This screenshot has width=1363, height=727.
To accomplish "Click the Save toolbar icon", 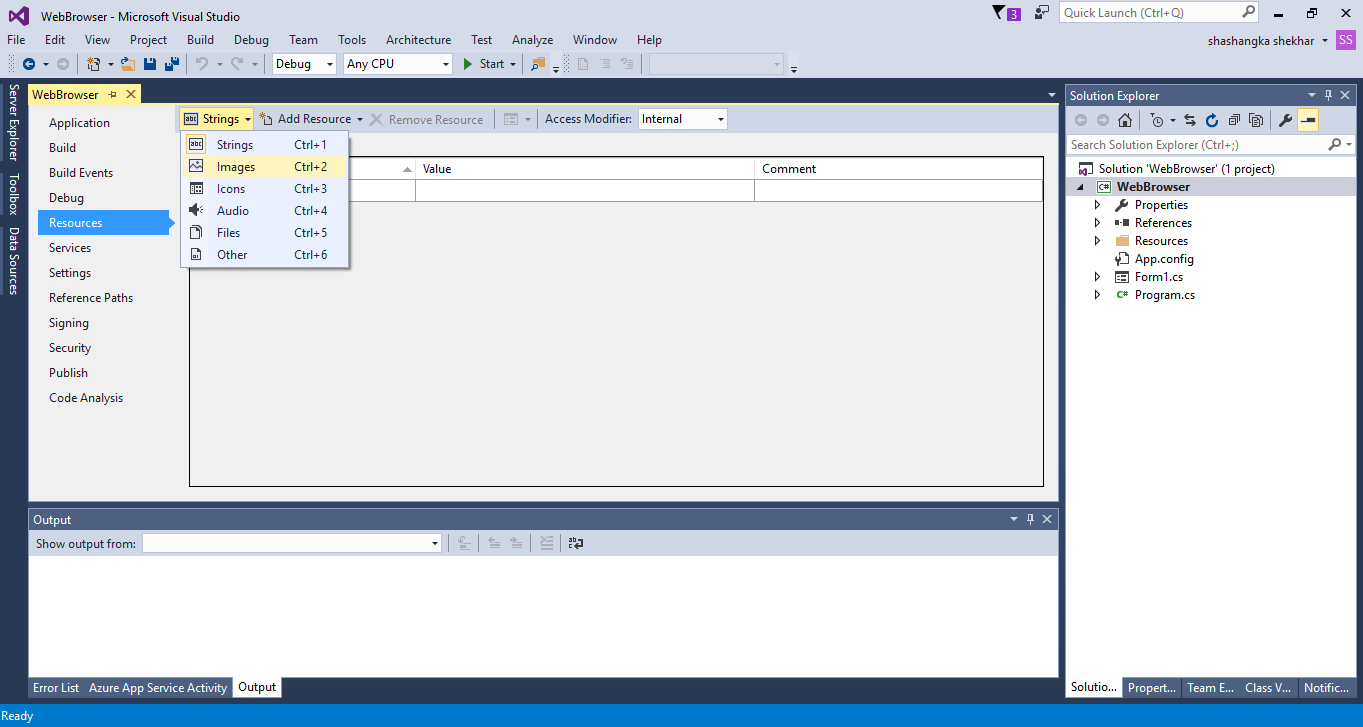I will pyautogui.click(x=150, y=64).
